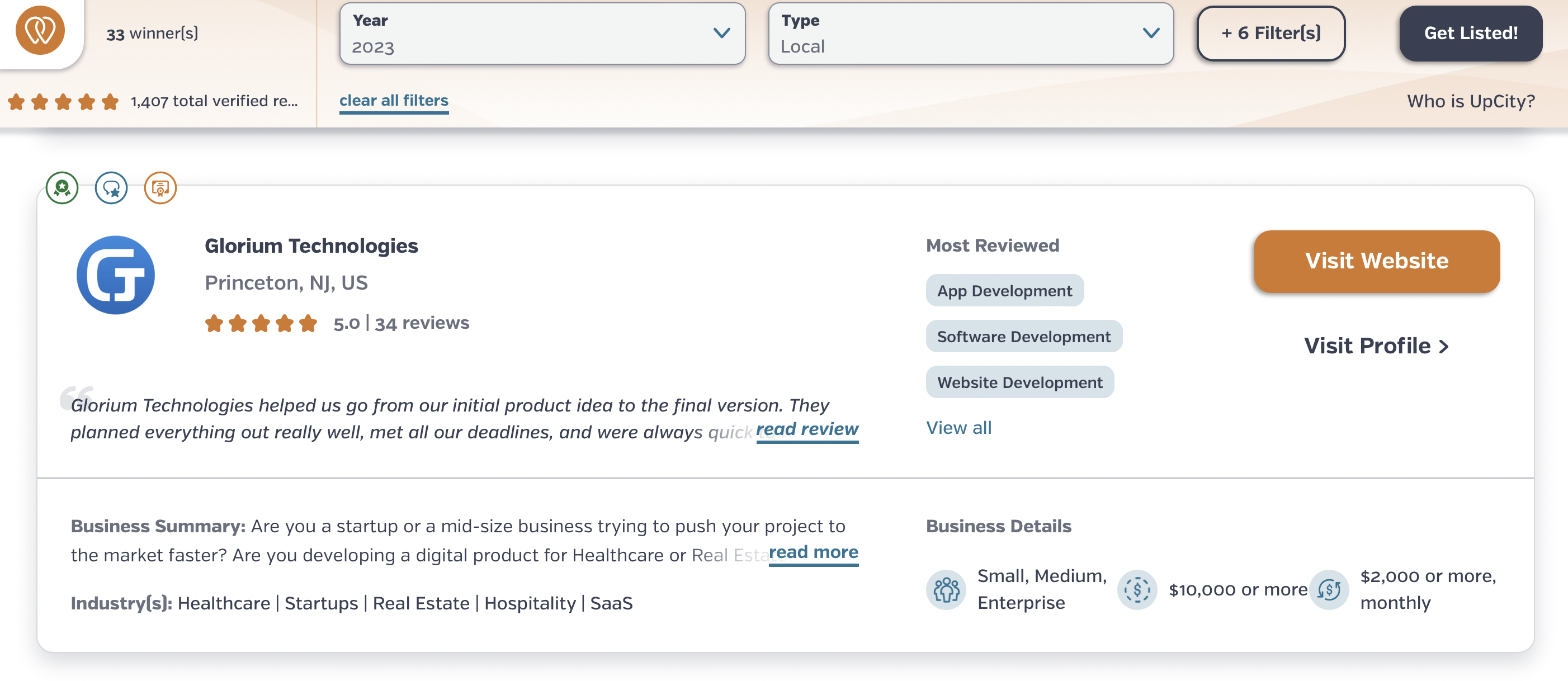Screen dimensions: 1568x681
Task: Click the five-star rating for Glorium Technologies
Action: coord(261,323)
